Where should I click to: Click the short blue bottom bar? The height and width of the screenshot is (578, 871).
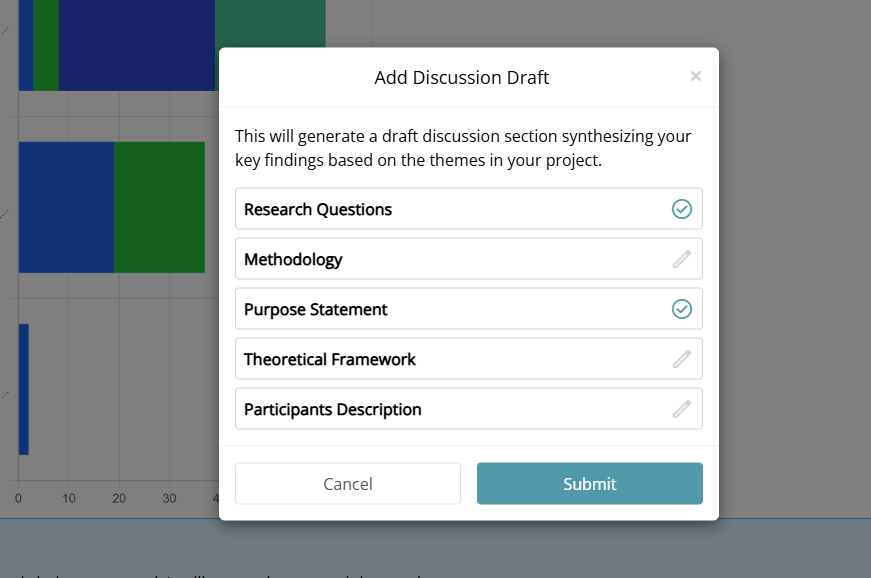[23, 389]
